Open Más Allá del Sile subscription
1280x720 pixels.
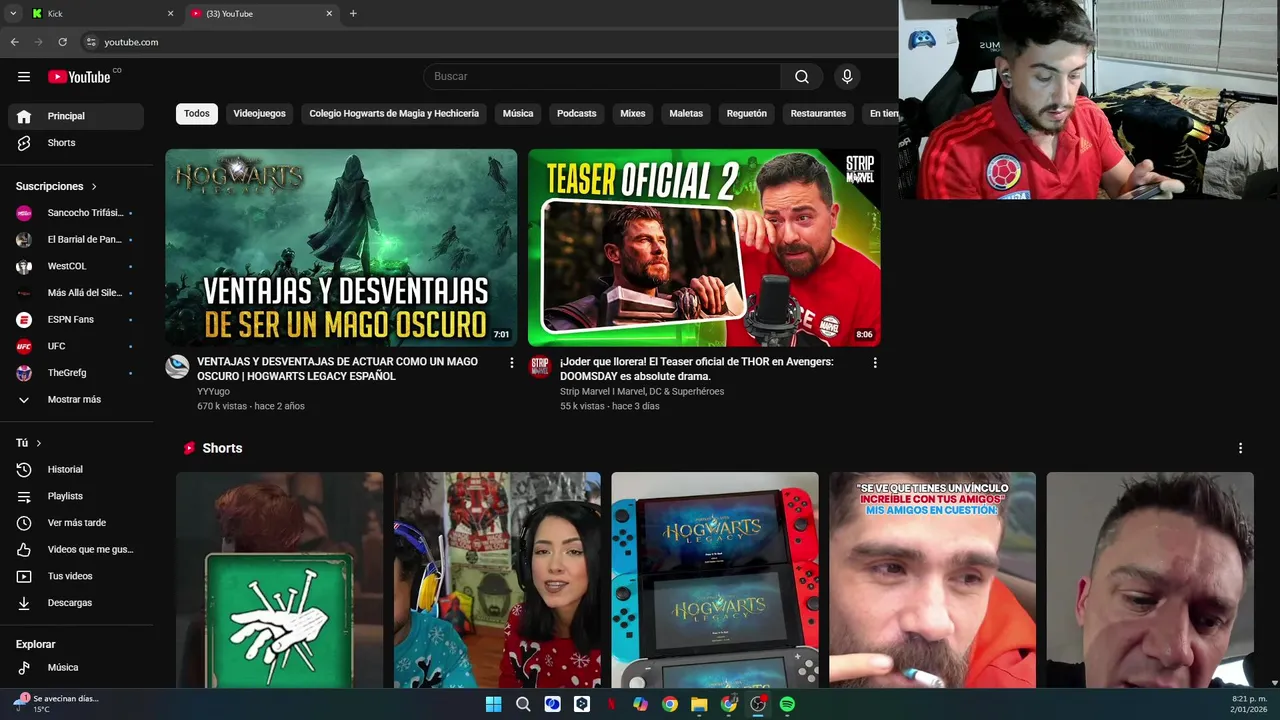click(x=76, y=293)
